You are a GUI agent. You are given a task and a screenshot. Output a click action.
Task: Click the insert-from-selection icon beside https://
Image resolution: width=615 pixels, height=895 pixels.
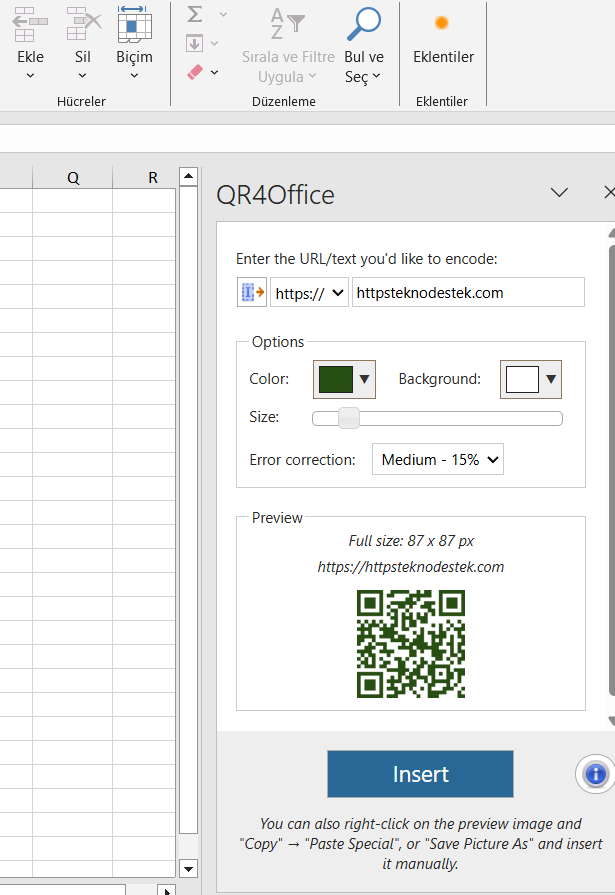tap(252, 292)
